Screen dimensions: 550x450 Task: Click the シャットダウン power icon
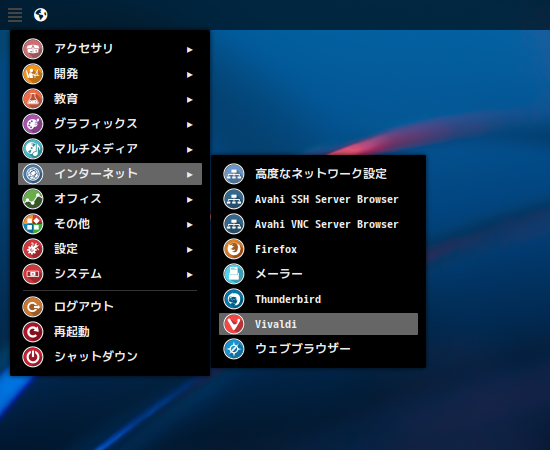coord(33,357)
